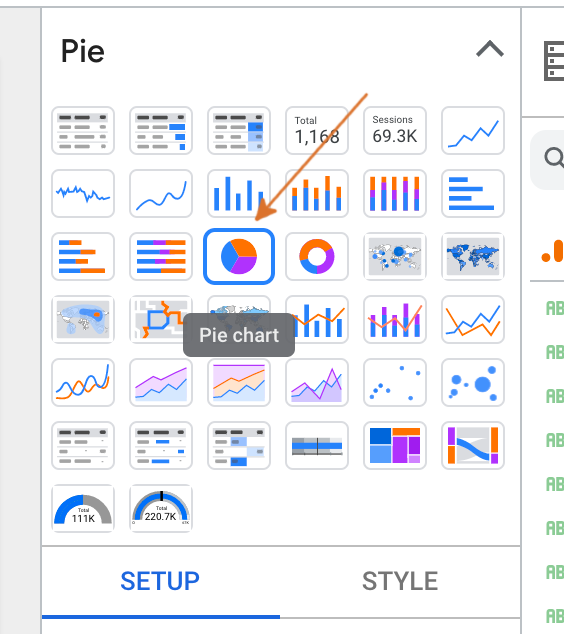This screenshot has width=564, height=634.
Task: Select the scatter chart icon
Action: [x=395, y=383]
